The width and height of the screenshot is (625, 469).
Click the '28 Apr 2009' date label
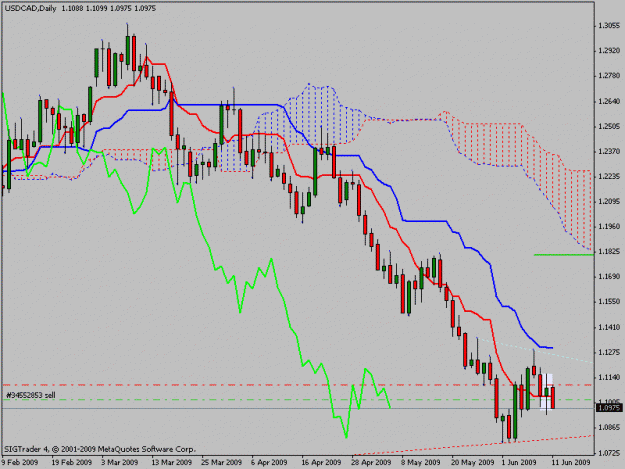pos(371,462)
